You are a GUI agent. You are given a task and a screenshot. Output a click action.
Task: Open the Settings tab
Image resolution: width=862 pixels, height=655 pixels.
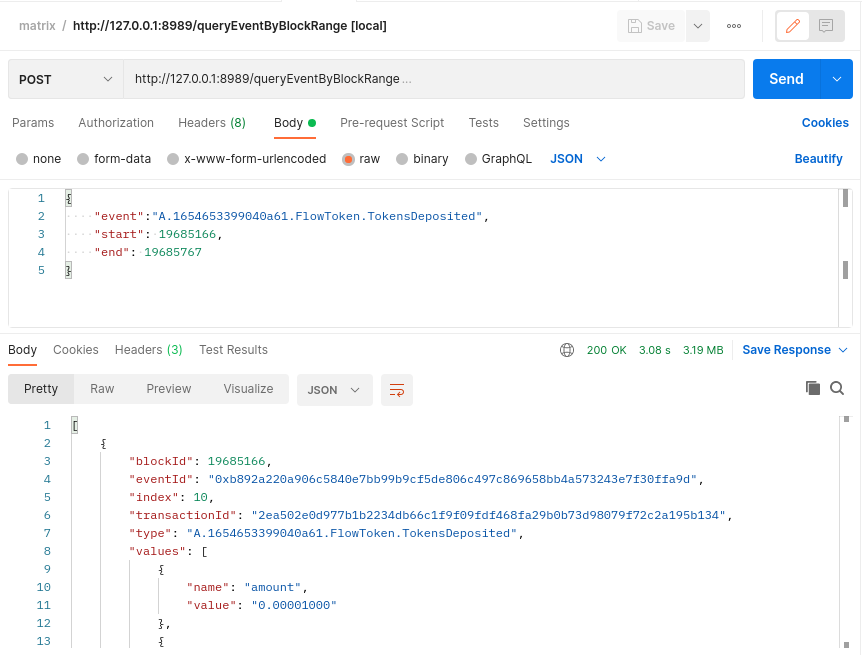546,123
